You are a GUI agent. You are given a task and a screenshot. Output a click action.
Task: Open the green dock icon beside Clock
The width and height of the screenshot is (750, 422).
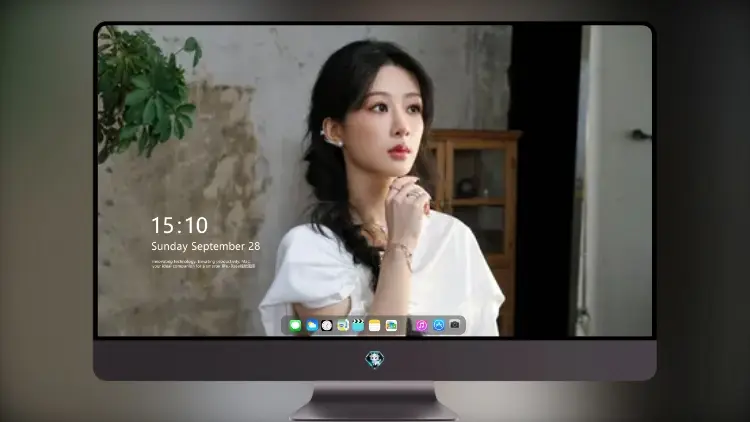click(x=342, y=325)
